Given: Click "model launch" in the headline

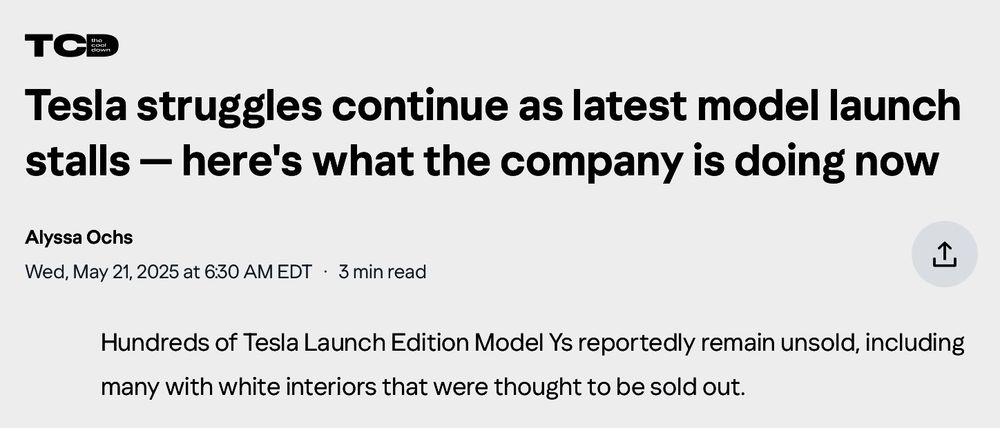Looking at the screenshot, I should (x=828, y=106).
